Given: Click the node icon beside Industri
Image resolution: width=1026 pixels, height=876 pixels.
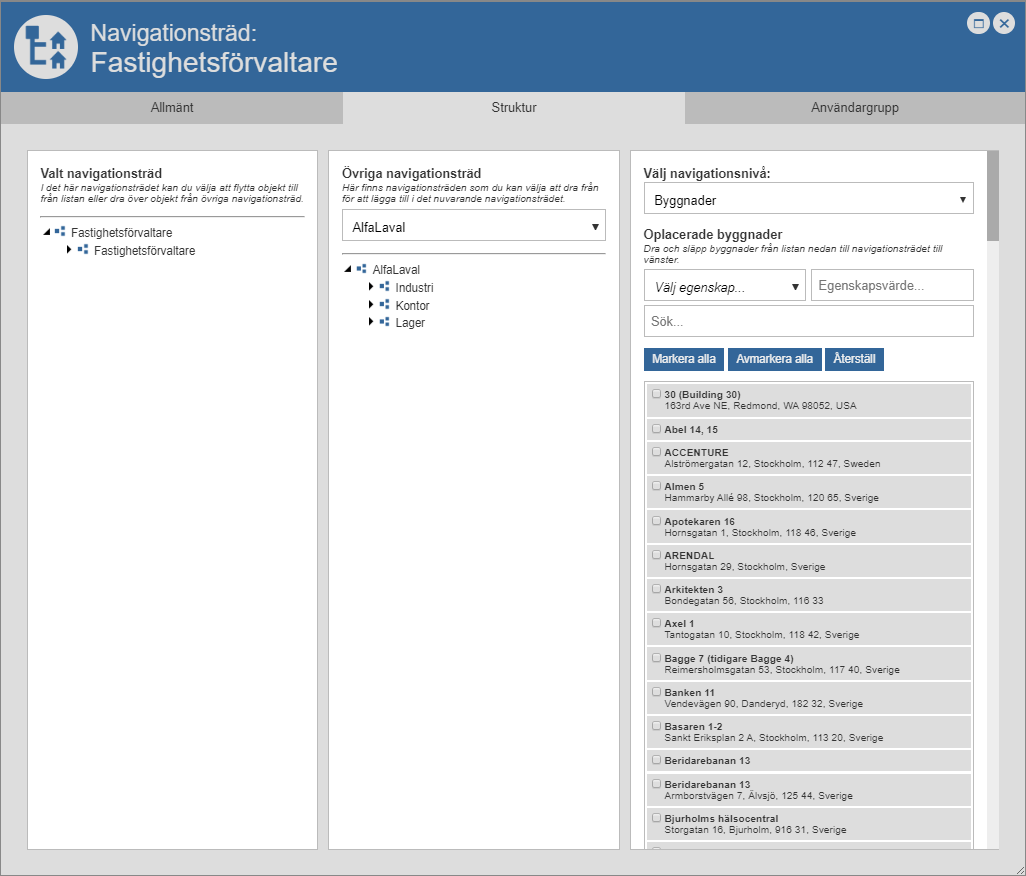Looking at the screenshot, I should click(x=384, y=287).
